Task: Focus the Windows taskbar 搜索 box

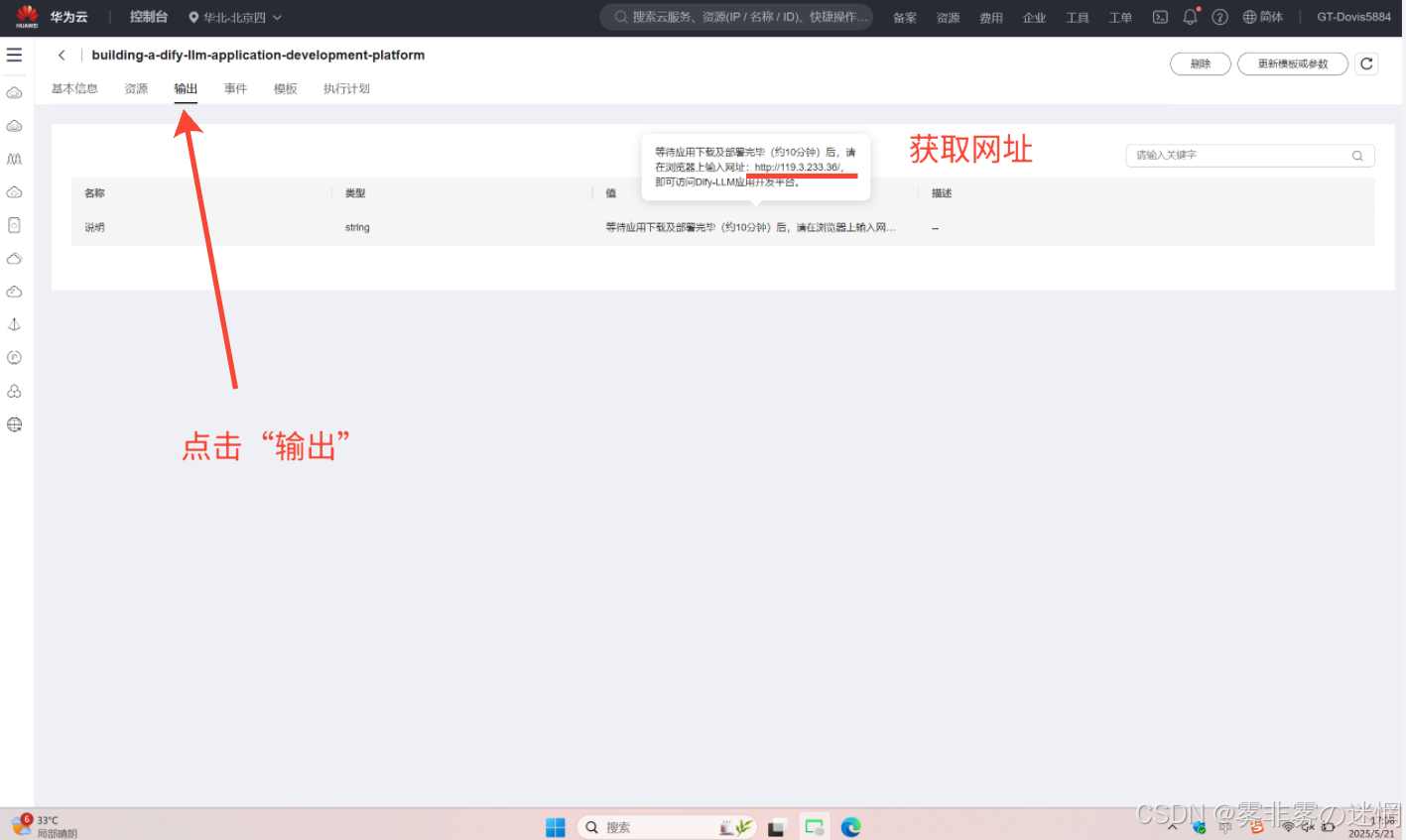Action: pyautogui.click(x=668, y=827)
